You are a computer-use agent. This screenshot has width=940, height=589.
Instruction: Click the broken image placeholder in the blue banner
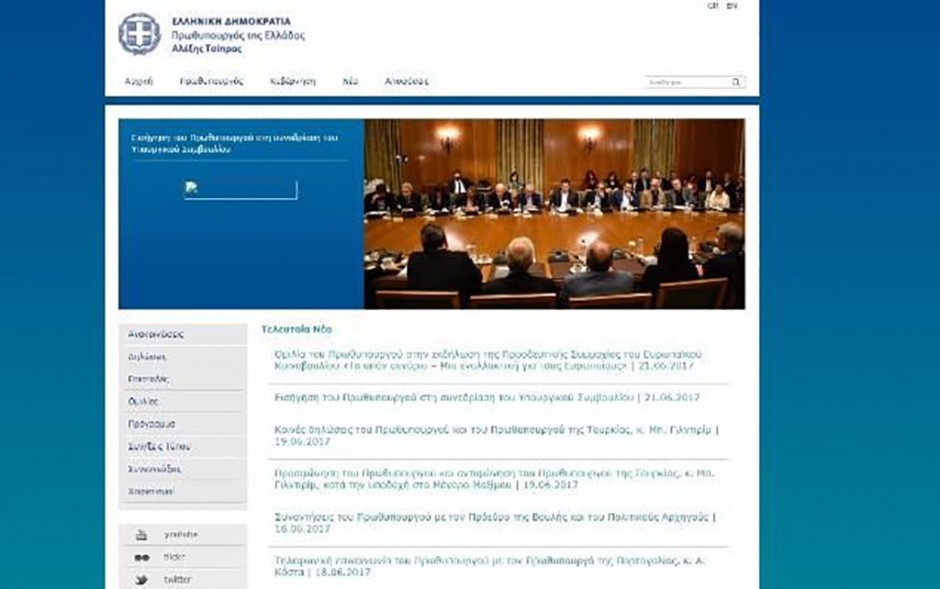point(240,190)
